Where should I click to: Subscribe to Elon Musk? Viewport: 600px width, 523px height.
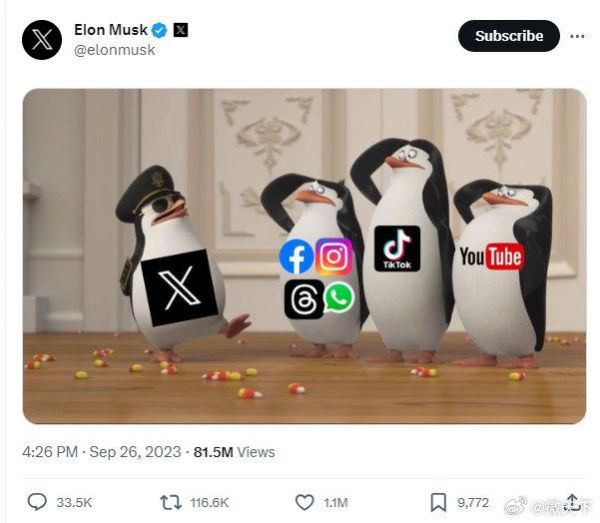click(x=509, y=36)
